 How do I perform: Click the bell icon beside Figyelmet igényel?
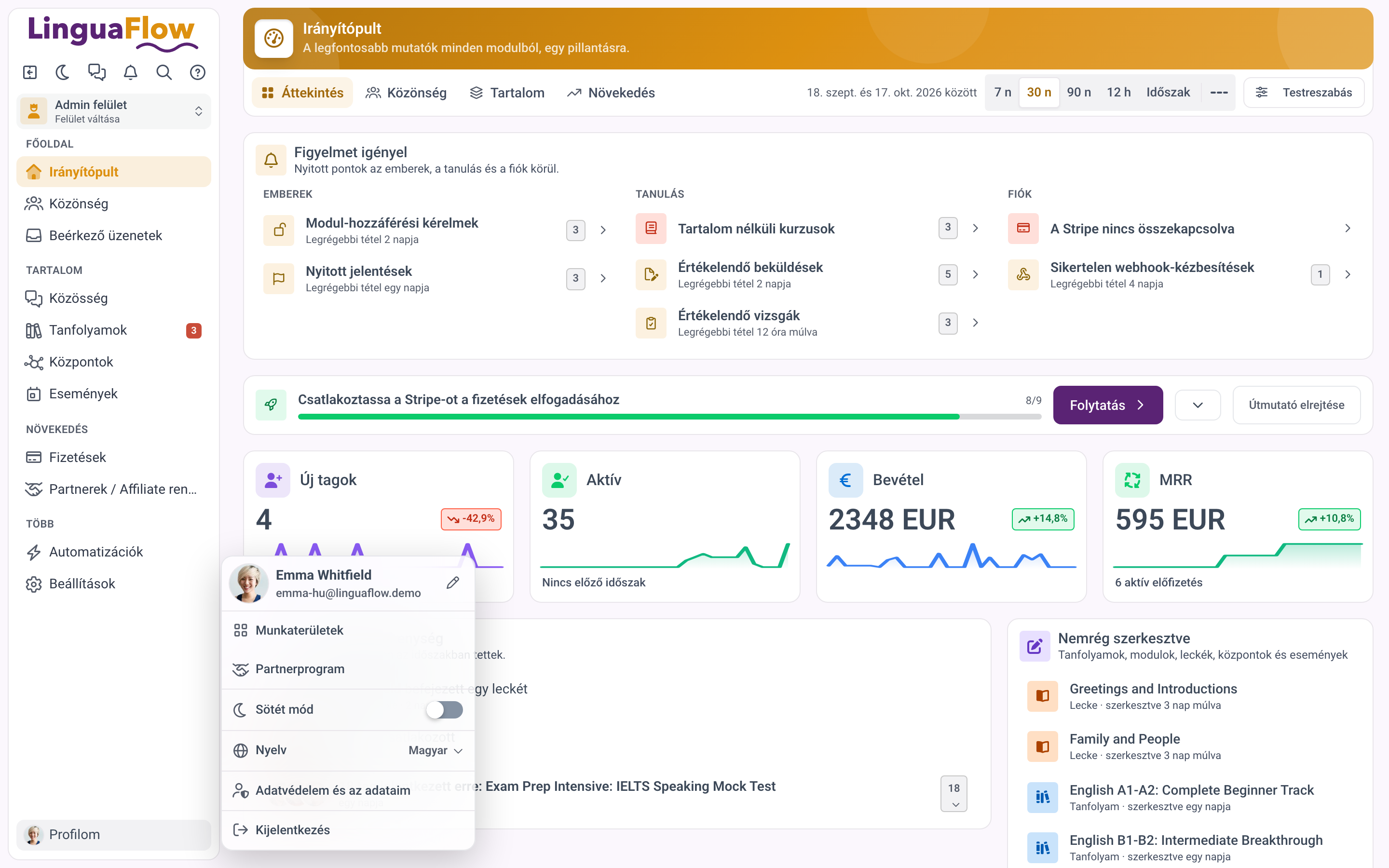pos(271,160)
